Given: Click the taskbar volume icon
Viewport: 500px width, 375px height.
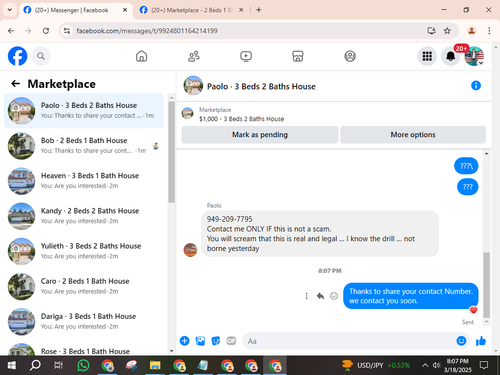Looking at the screenshot, I should tap(436, 365).
